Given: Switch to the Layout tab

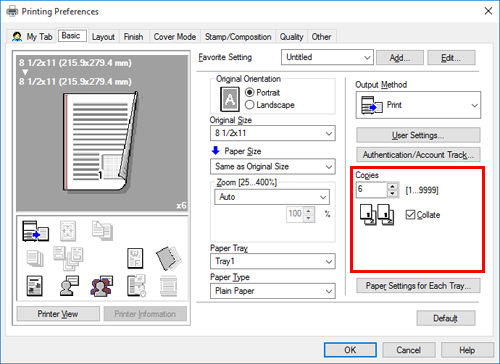Looking at the screenshot, I should [x=103, y=37].
